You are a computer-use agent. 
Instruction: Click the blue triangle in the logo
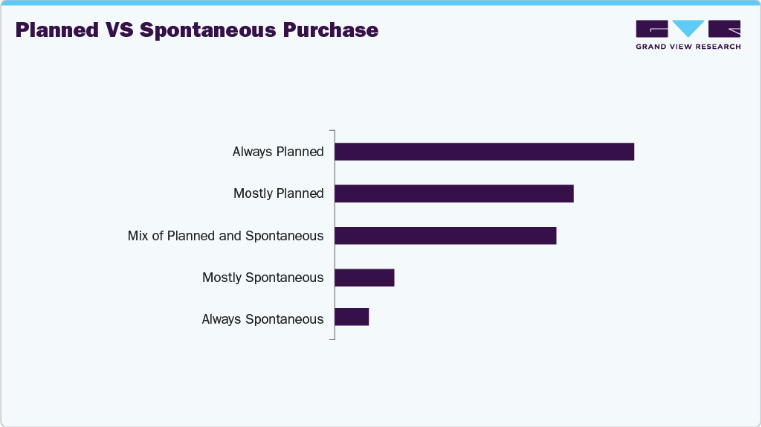[688, 29]
